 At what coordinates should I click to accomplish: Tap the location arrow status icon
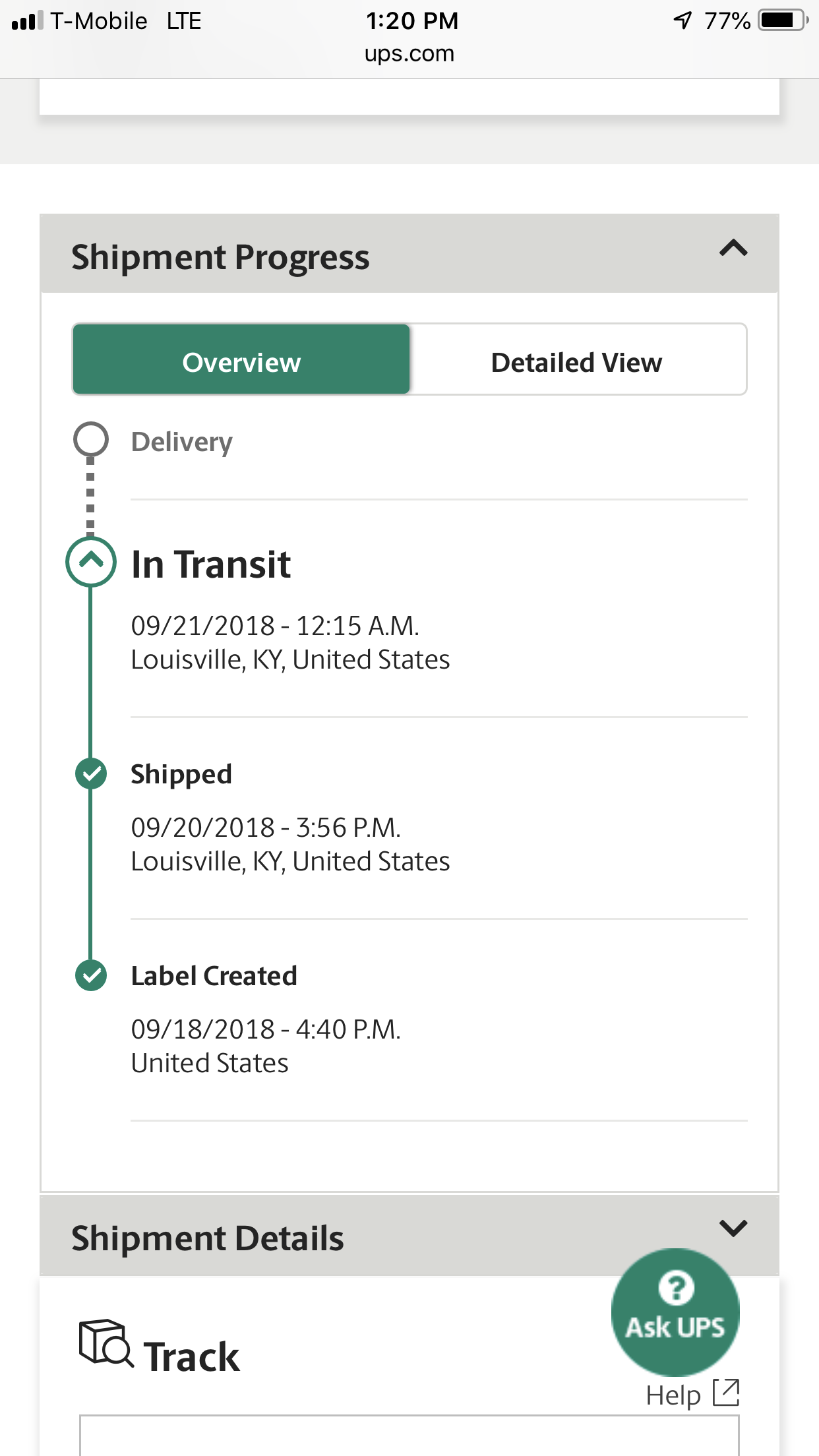pyautogui.click(x=682, y=20)
